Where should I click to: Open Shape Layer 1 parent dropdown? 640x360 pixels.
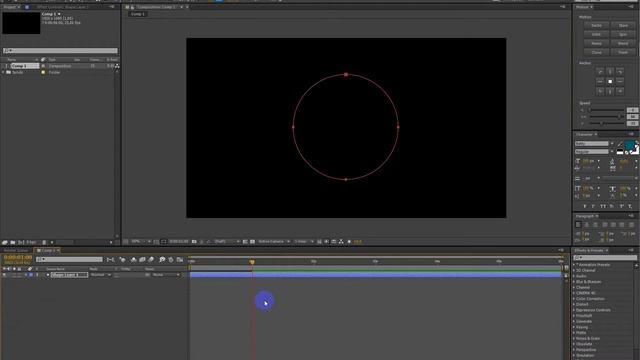166,275
